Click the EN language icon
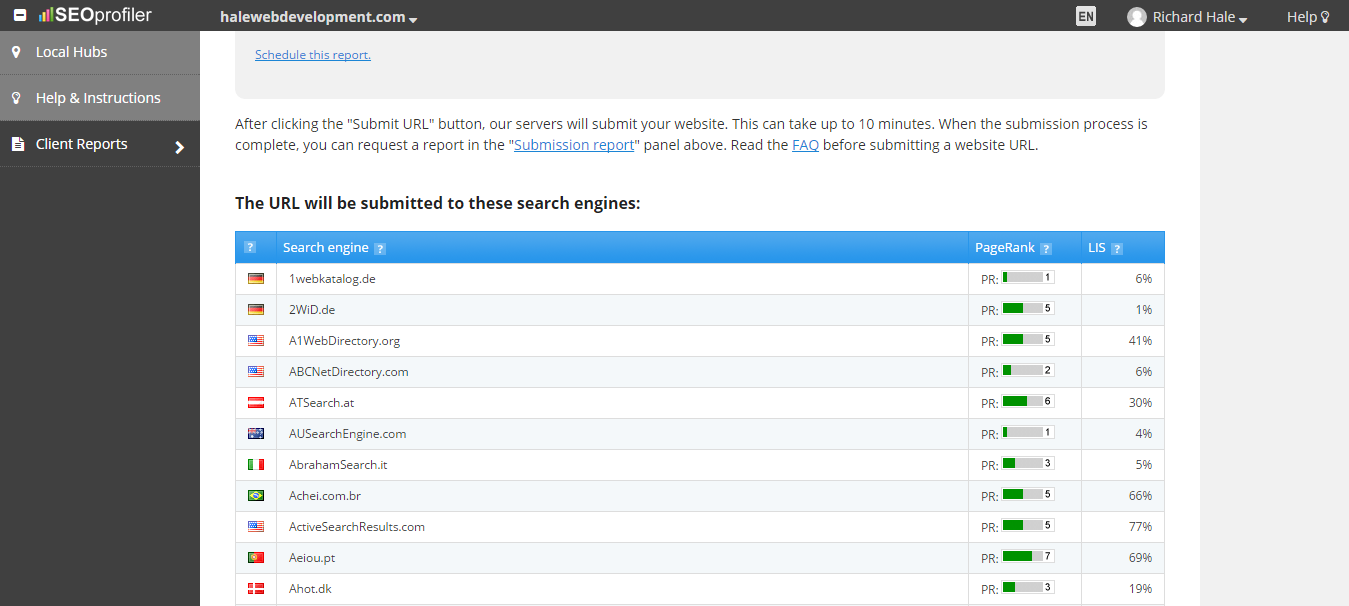 1086,16
